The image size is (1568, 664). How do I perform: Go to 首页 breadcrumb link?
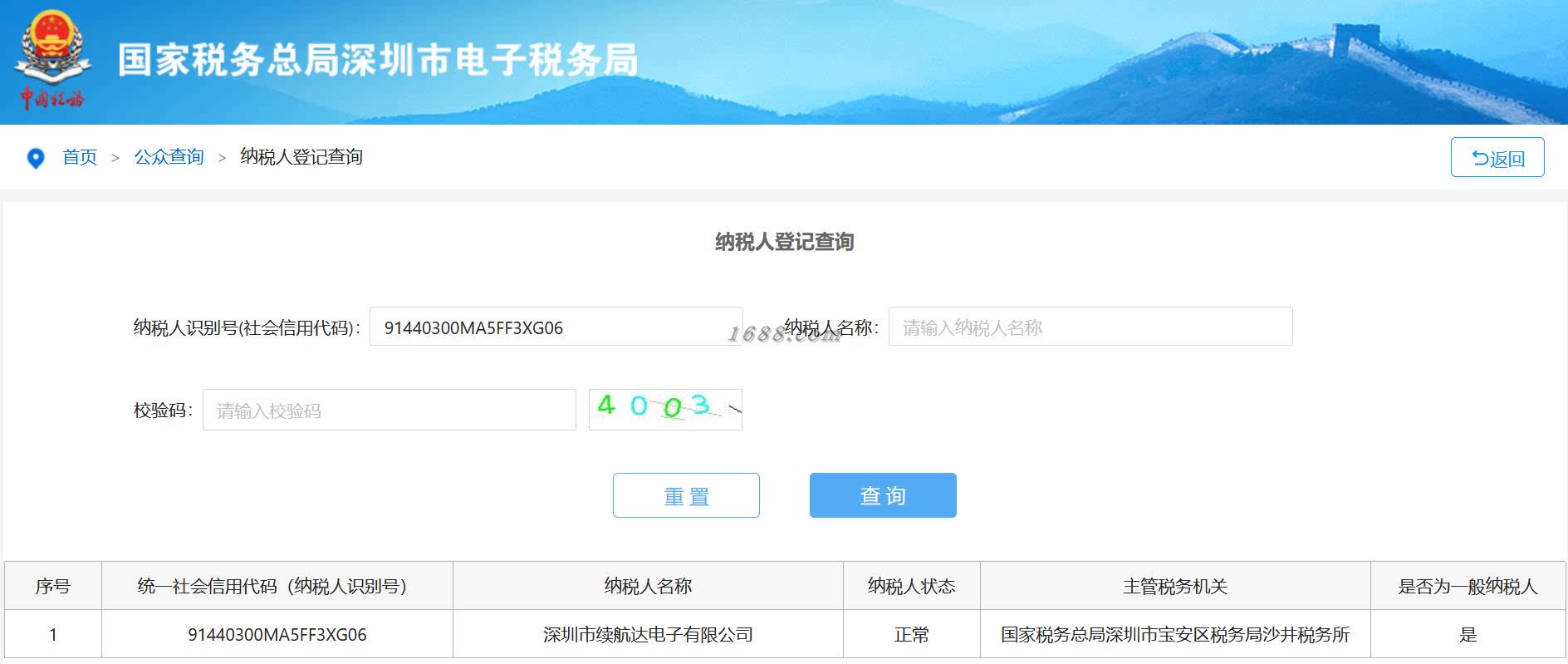coord(80,157)
